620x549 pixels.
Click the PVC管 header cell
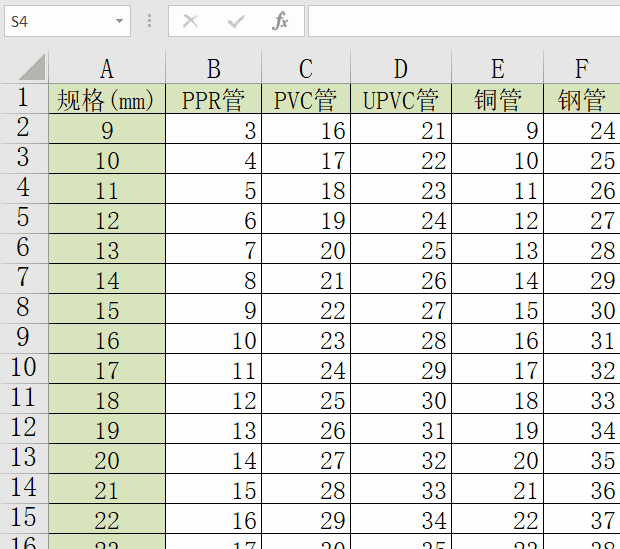tap(306, 99)
